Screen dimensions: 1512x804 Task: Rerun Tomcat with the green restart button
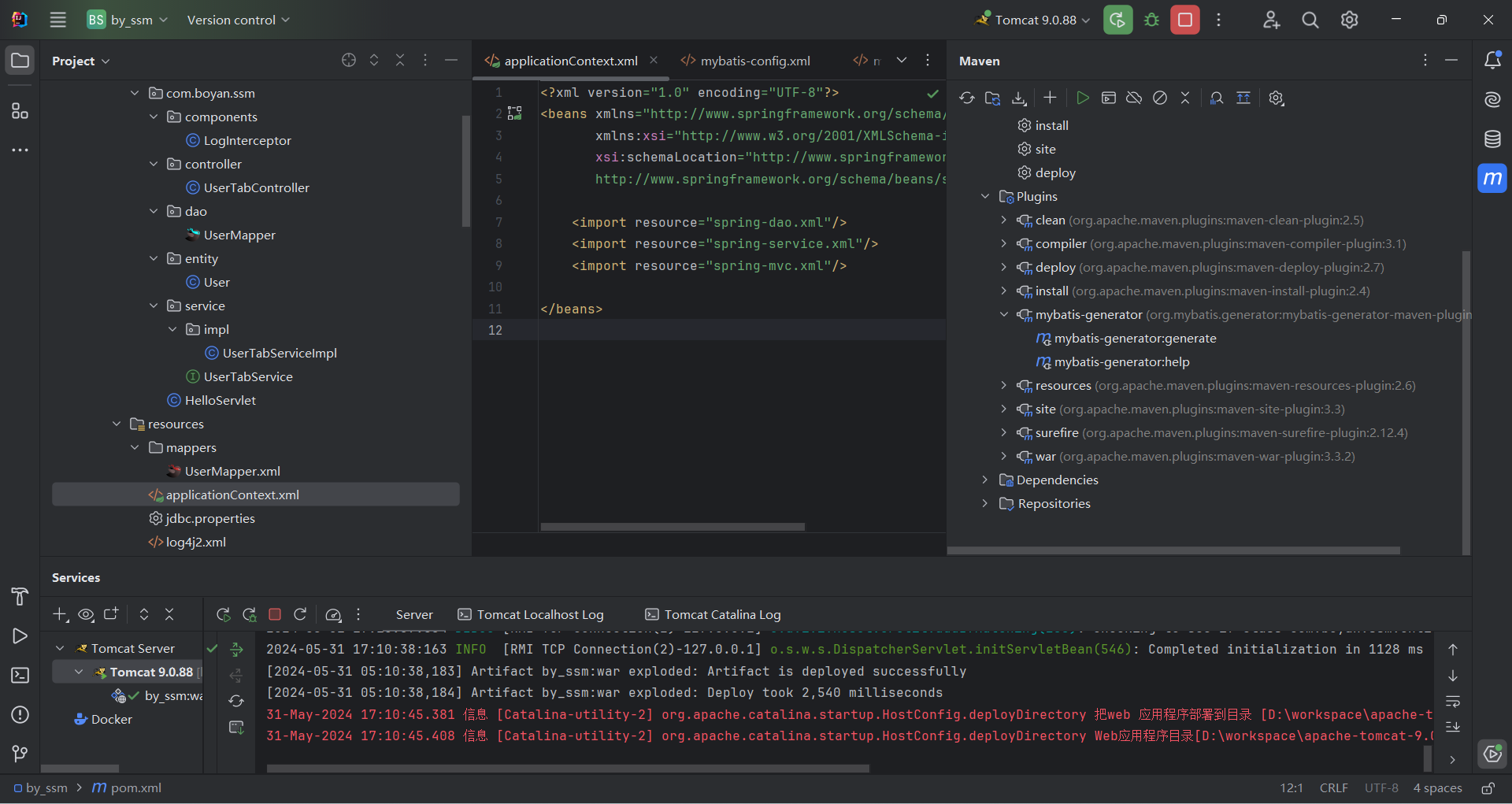[x=1117, y=20]
